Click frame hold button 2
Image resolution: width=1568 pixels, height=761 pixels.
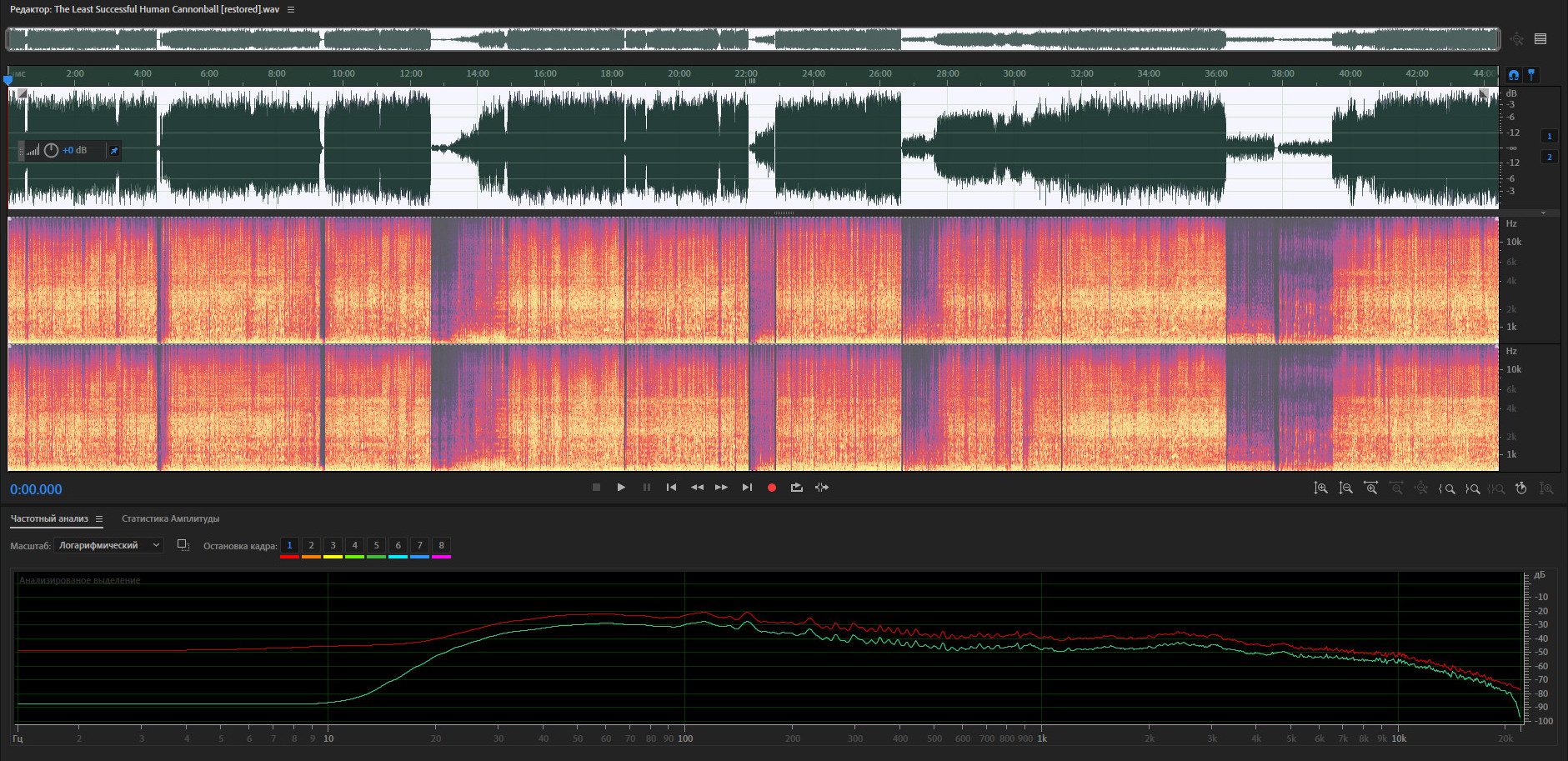tap(311, 546)
